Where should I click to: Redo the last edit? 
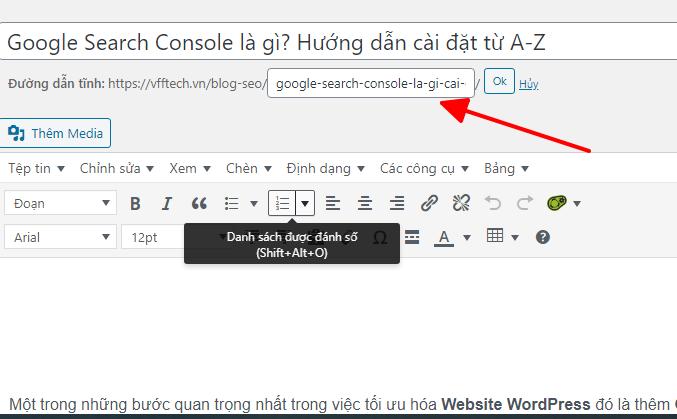pyautogui.click(x=525, y=203)
